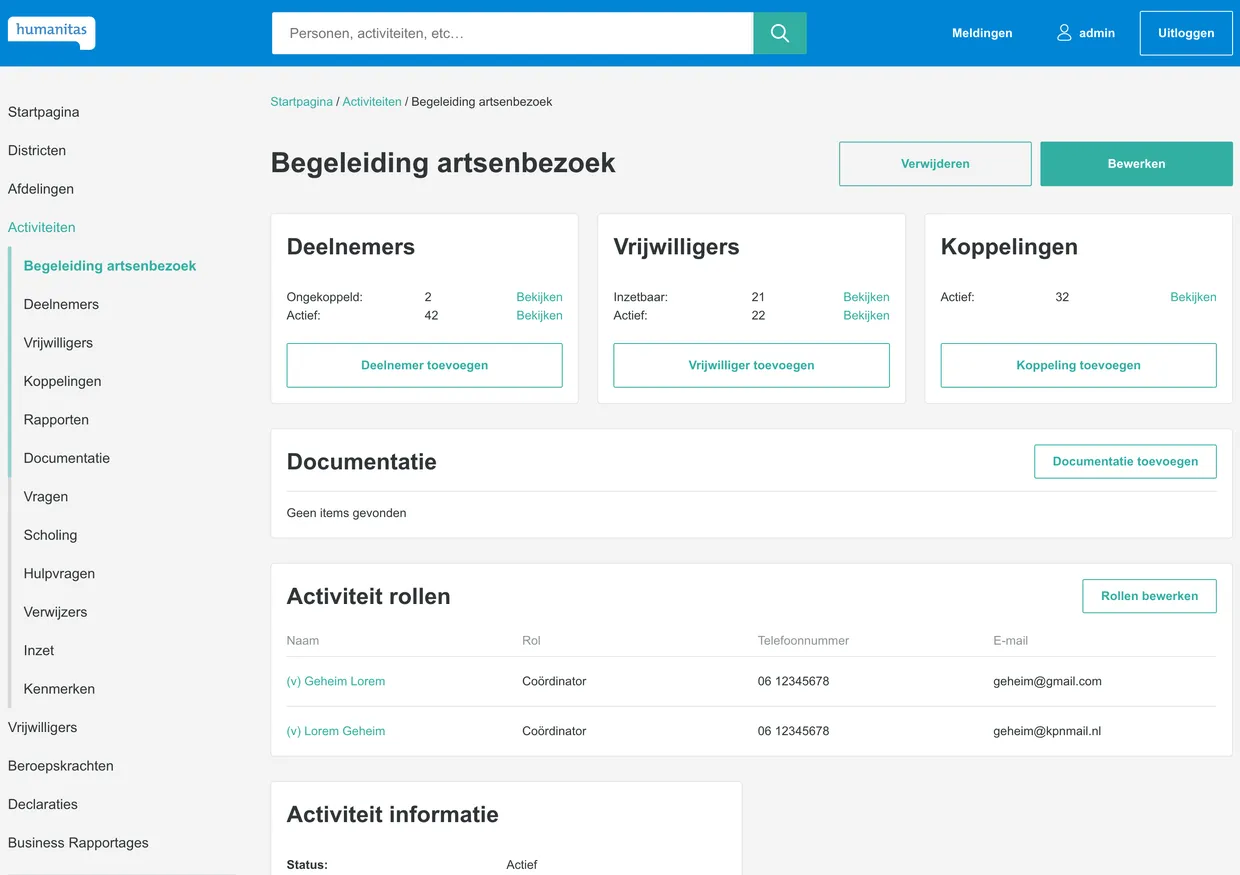Click Koppeling toevoegen
Viewport: 1240px width, 875px height.
point(1077,365)
